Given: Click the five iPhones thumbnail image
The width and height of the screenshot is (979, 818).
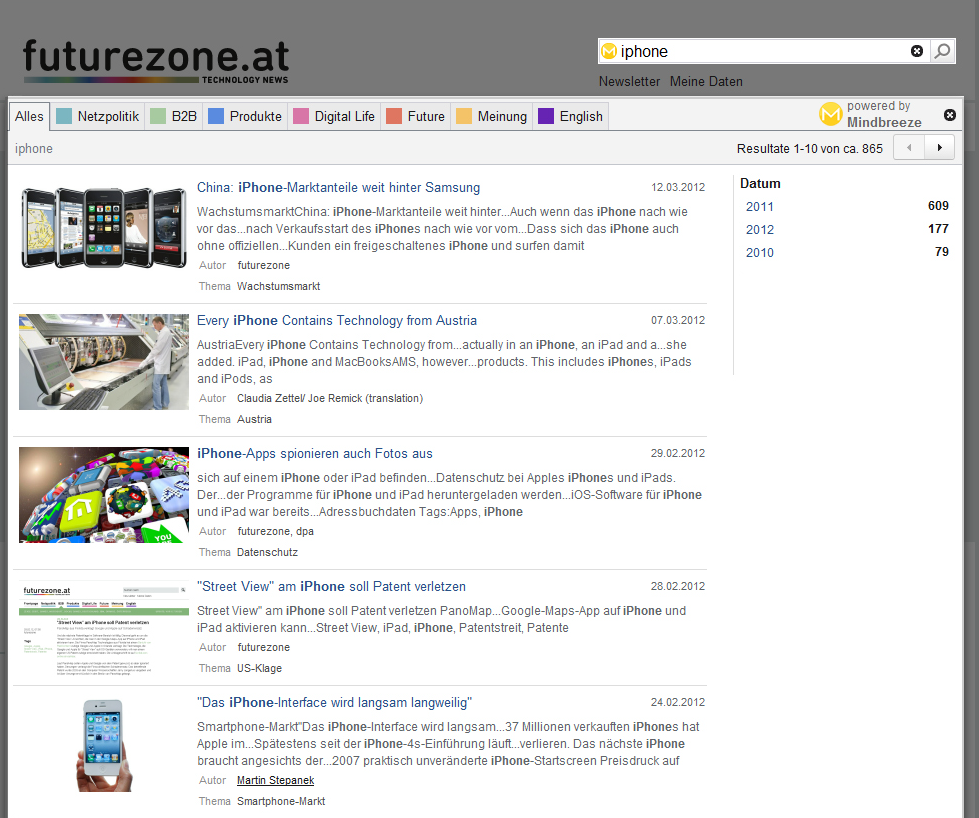Looking at the screenshot, I should tap(104, 228).
